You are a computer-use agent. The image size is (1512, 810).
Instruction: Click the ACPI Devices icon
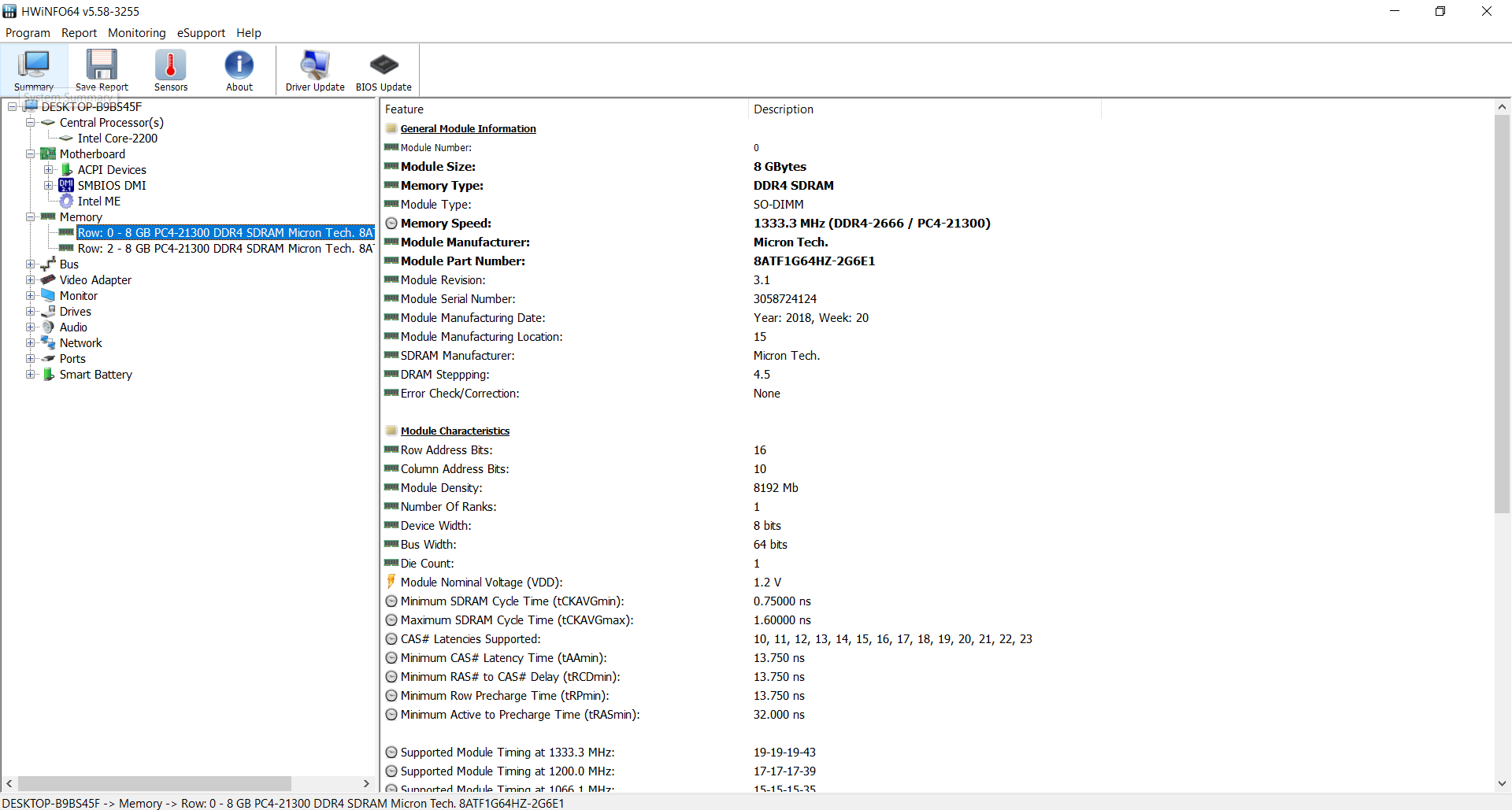[67, 169]
